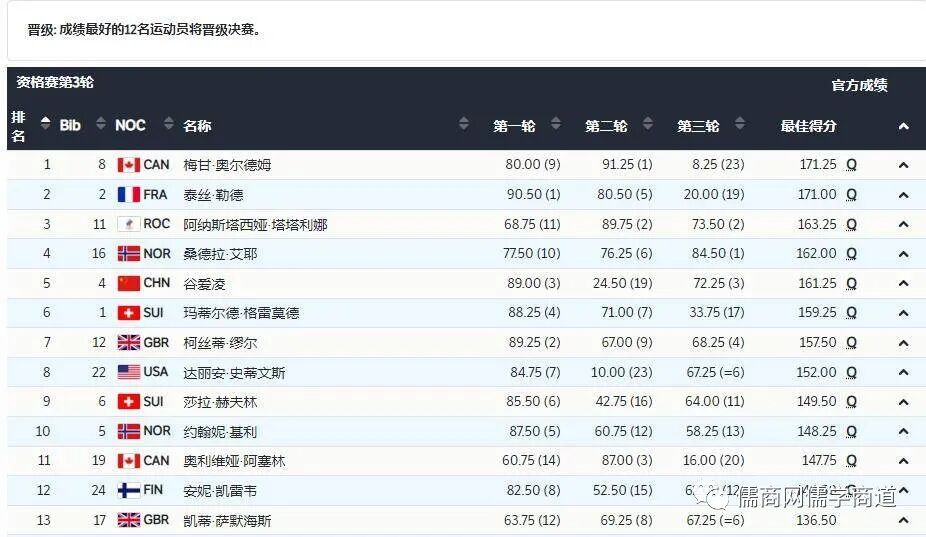Click Norway flag in 约翰妮·基利 row
Viewport: 926px width, 537px height.
(x=129, y=431)
